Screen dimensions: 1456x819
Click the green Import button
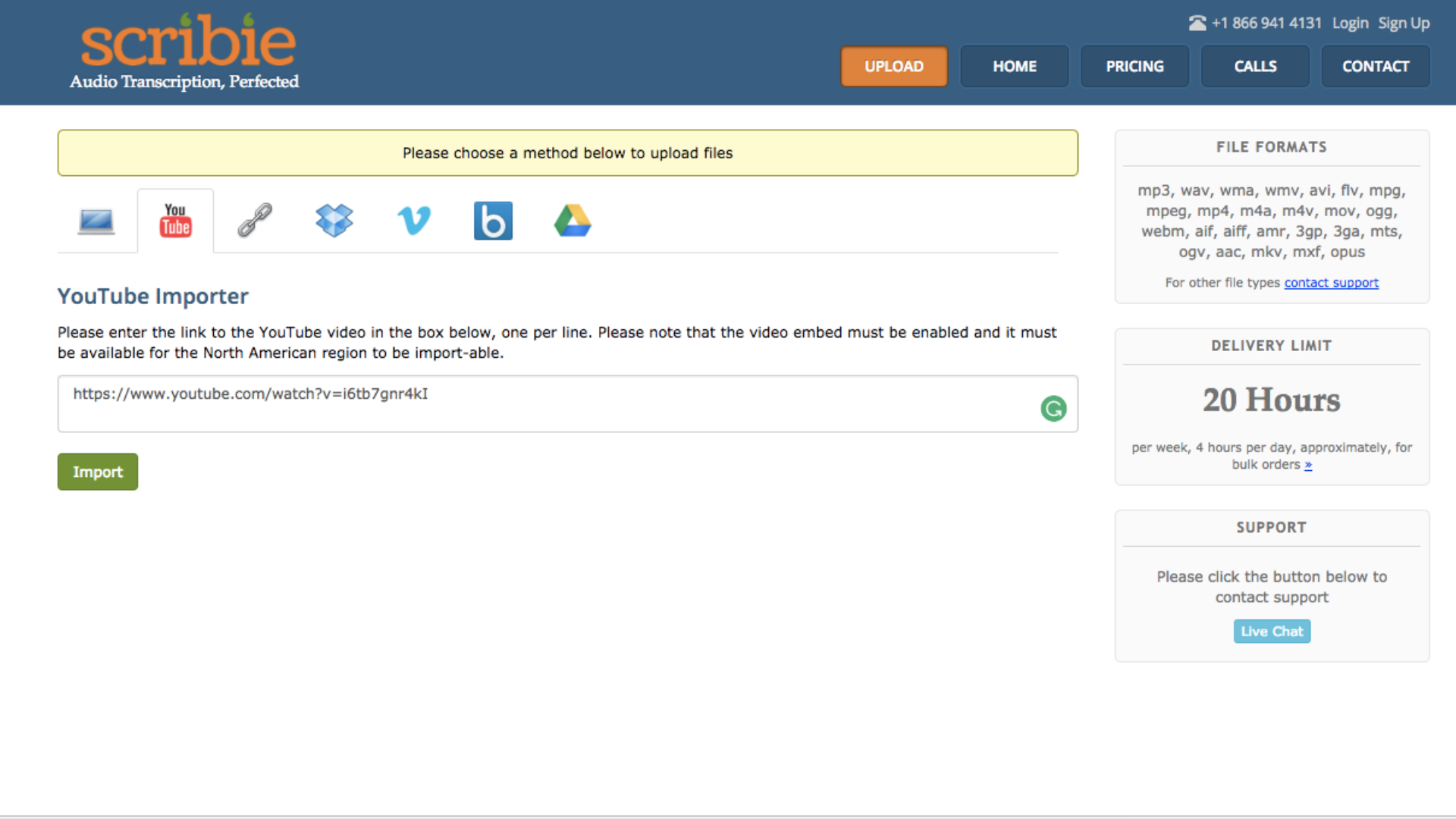(98, 472)
